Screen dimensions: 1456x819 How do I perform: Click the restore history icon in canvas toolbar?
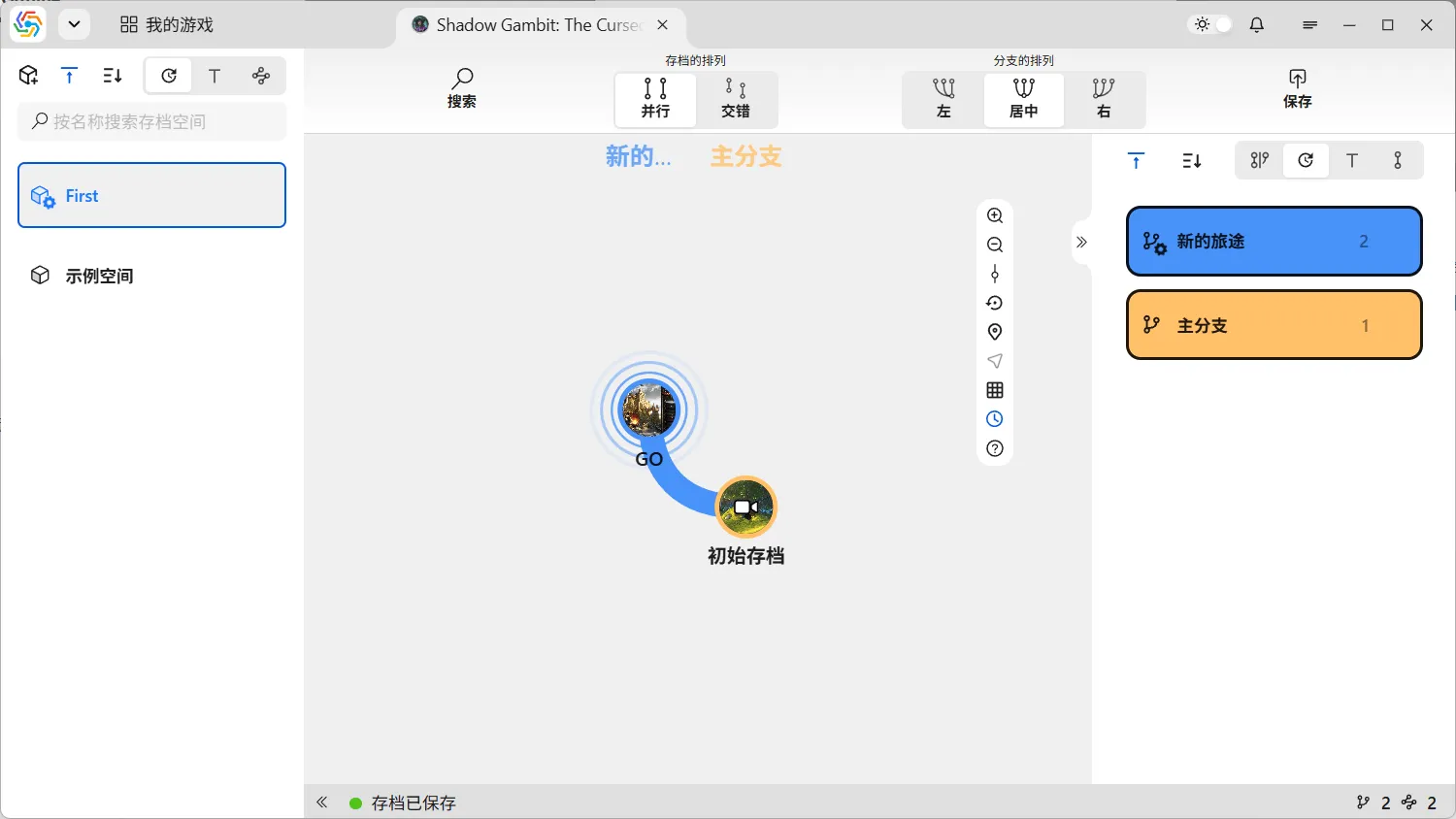(995, 303)
